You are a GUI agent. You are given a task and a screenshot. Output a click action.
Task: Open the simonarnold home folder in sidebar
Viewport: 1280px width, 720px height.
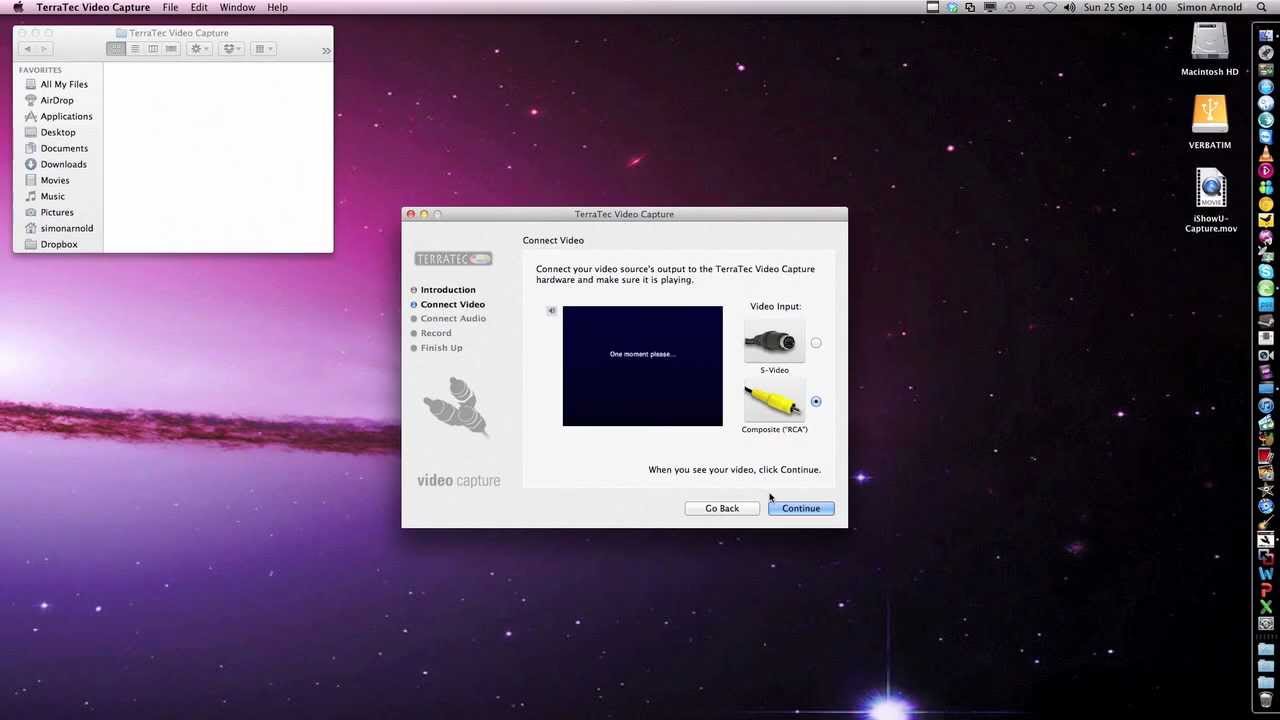pos(66,228)
